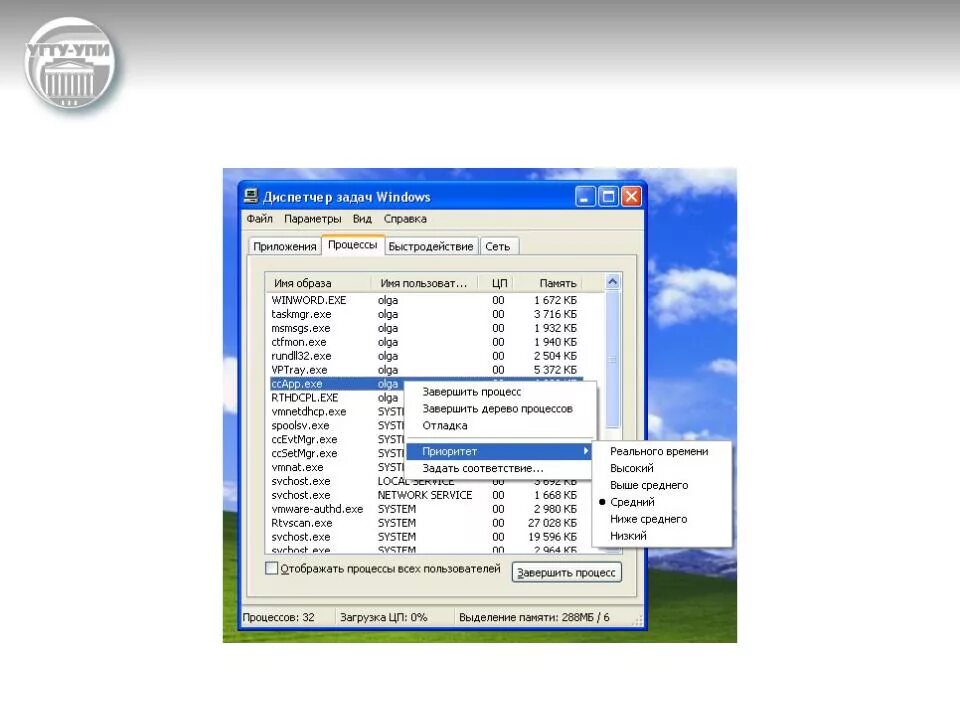Select the ctfmon.exe process row
This screenshot has height=720, width=960.
426,342
